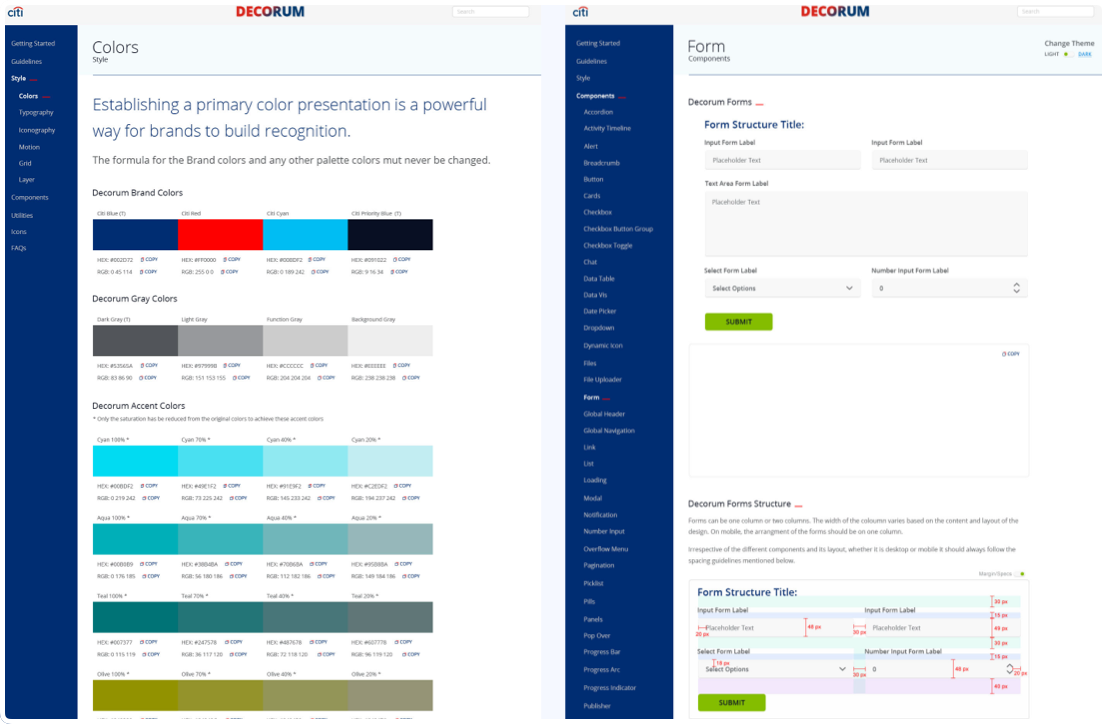Click the Citi logo in Form page header
This screenshot has width=1107, height=724.
click(581, 12)
